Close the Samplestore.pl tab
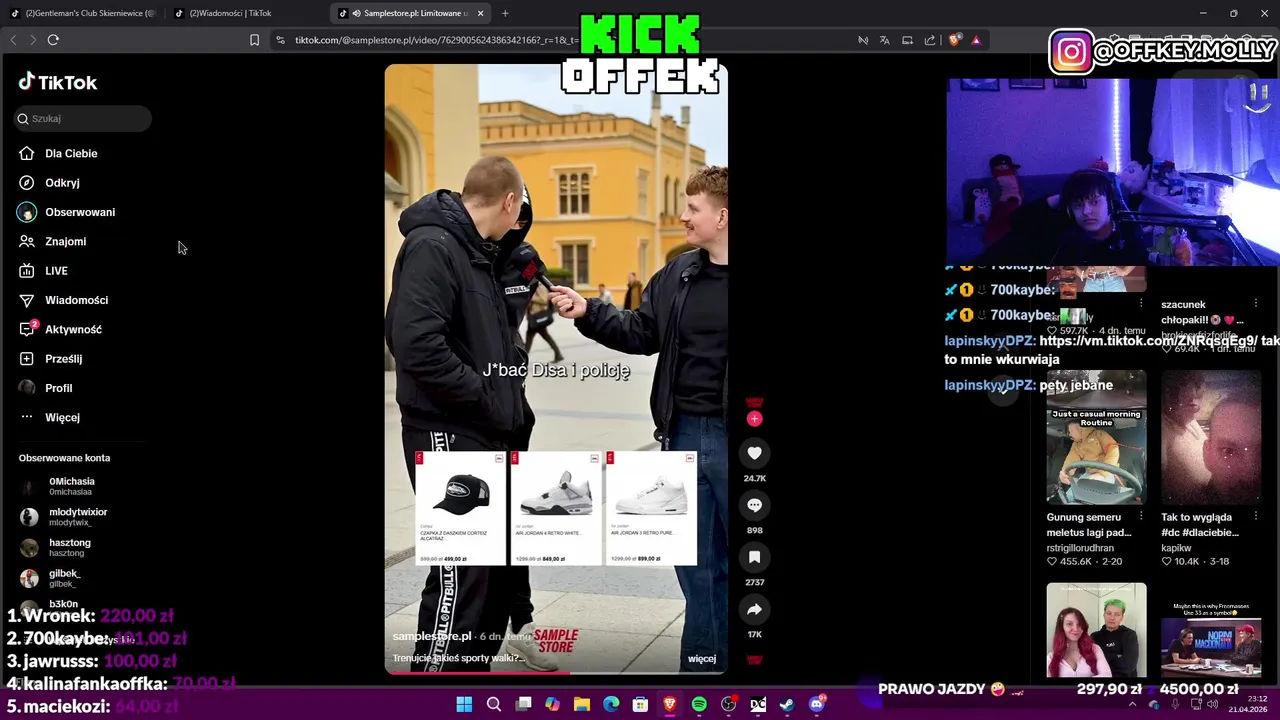This screenshot has height=720, width=1280. pyautogui.click(x=481, y=13)
